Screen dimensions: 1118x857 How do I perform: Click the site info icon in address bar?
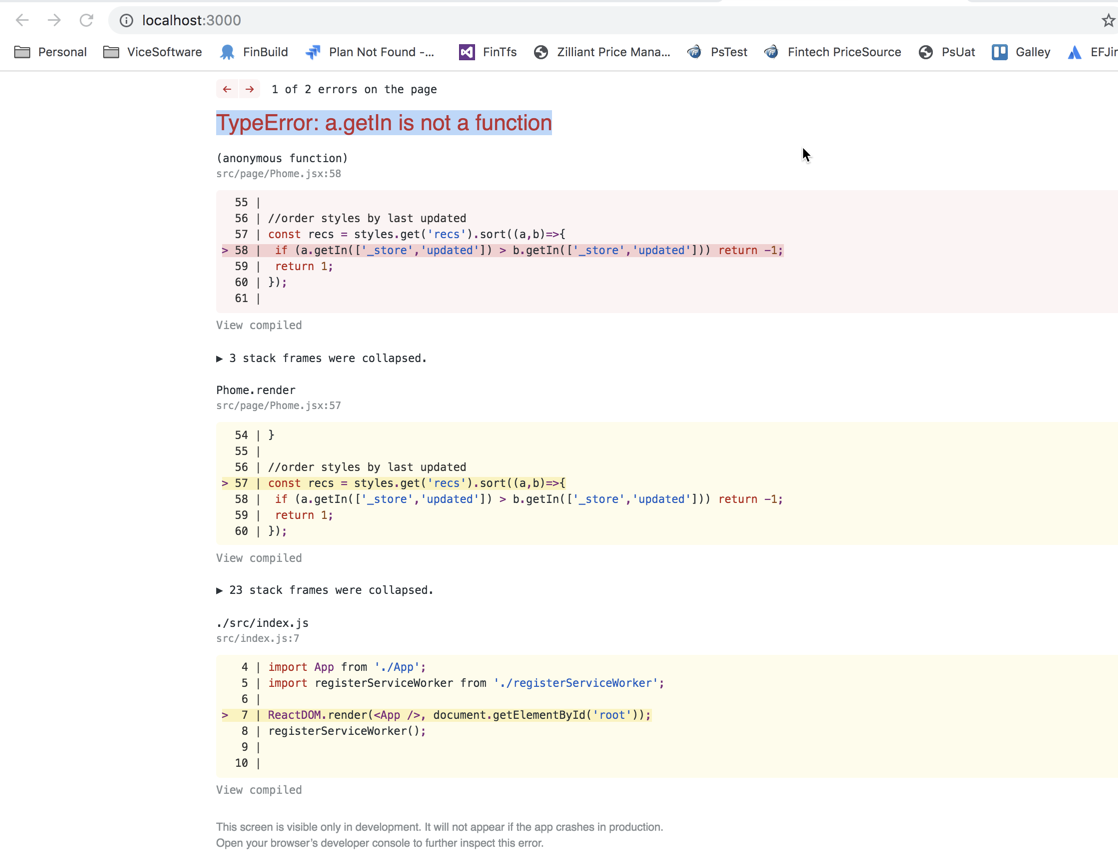126,21
